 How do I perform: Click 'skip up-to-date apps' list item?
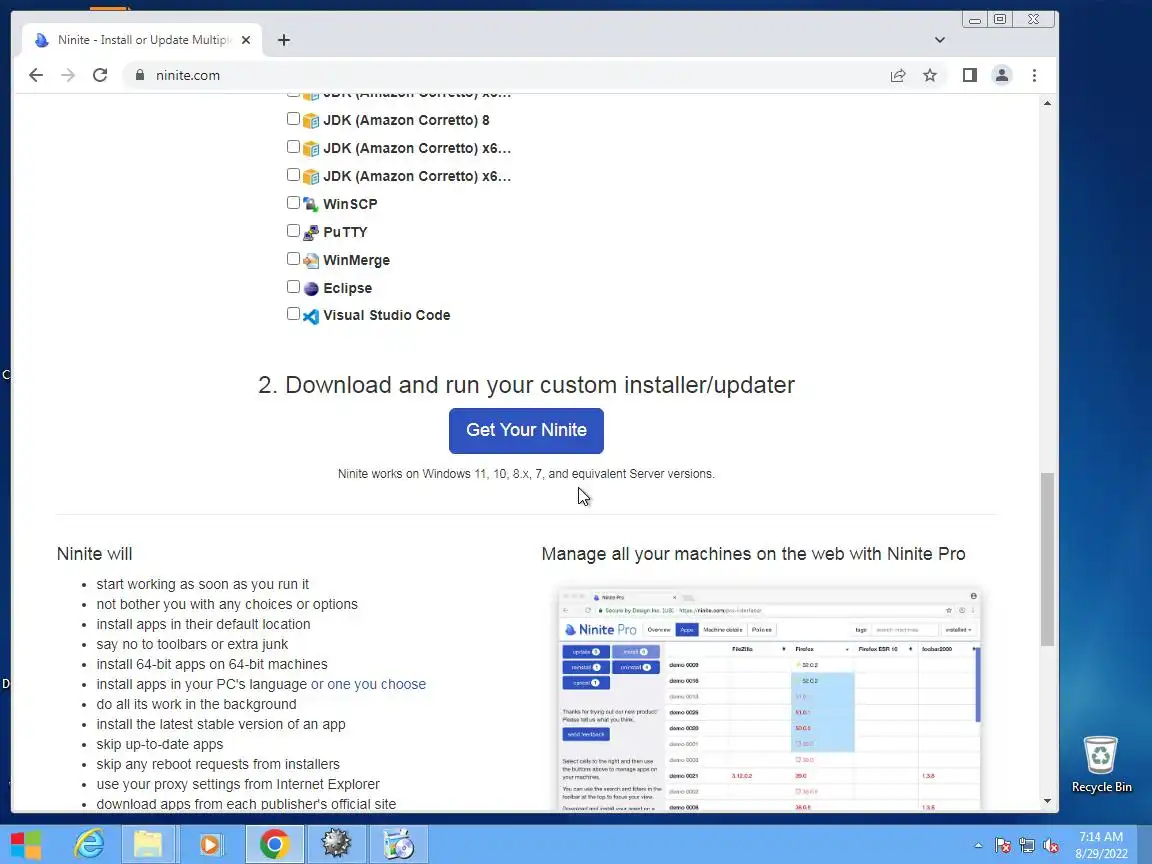(x=159, y=744)
